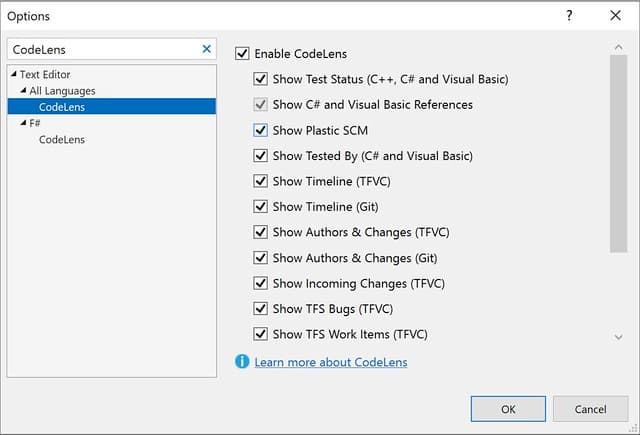The width and height of the screenshot is (640, 435).
Task: Toggle the Enable CodeLens checkbox
Action: point(242,53)
